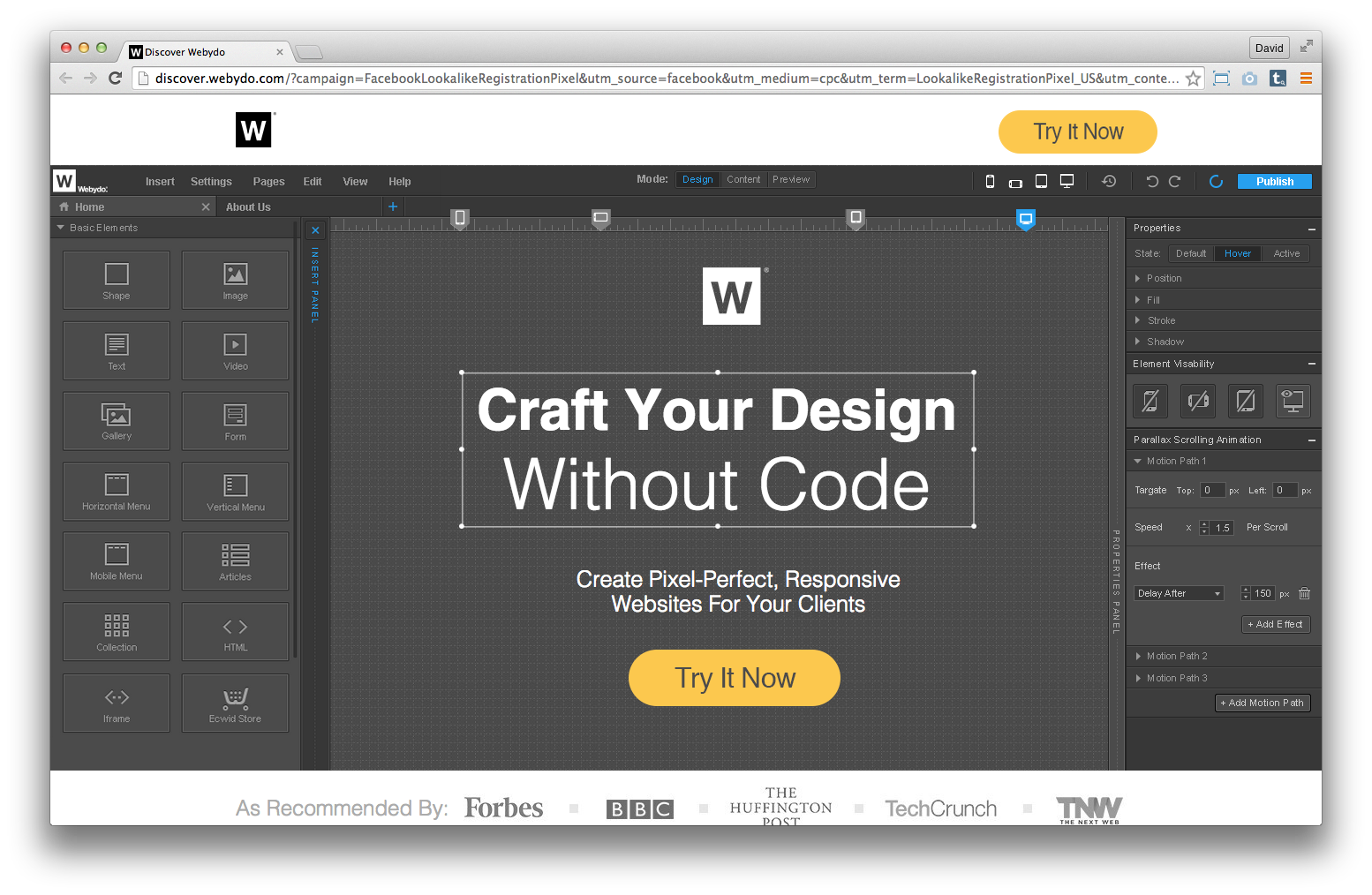This screenshot has height=895, width=1372.
Task: Click the Speed value stepper
Action: coord(1204,528)
